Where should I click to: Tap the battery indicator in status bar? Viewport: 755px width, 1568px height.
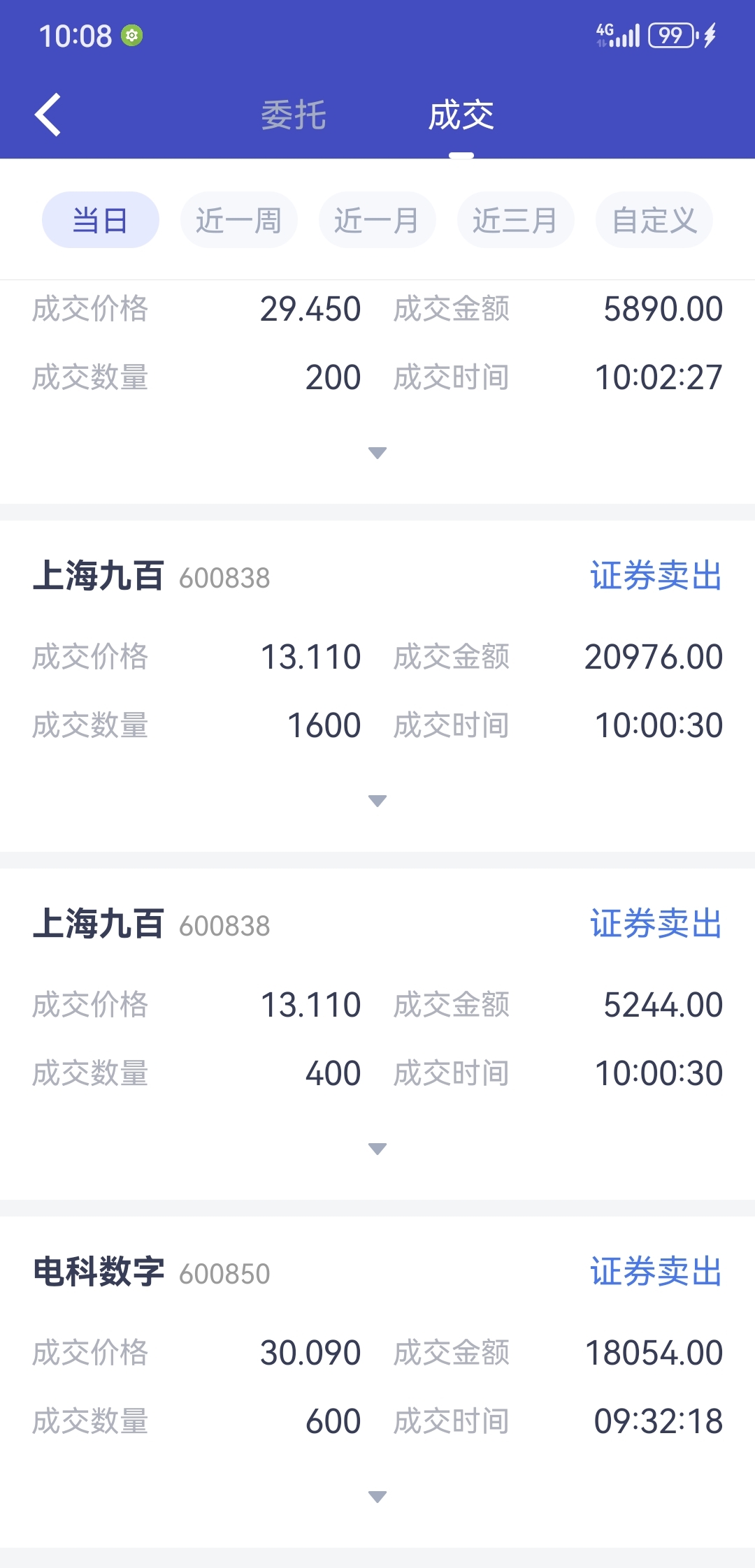[672, 35]
